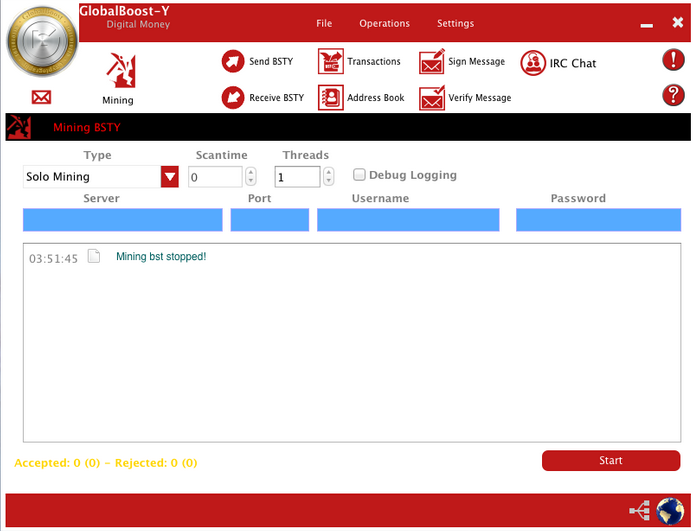695x531 pixels.
Task: Click the IRC Chat label
Action: click(573, 63)
